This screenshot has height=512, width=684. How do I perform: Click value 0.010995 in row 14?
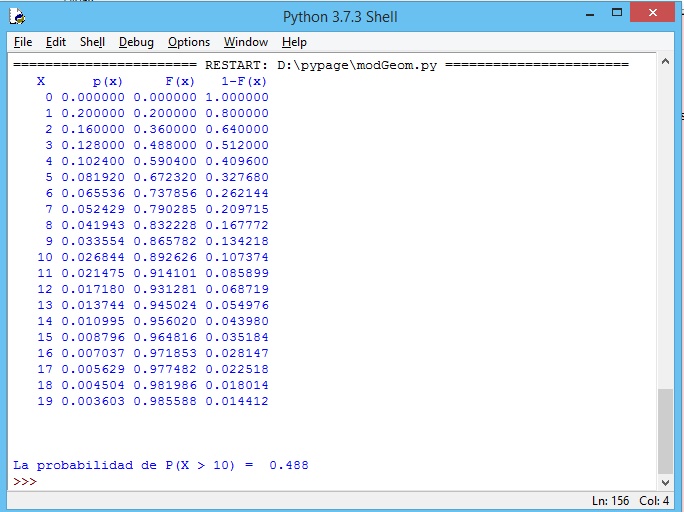point(93,321)
